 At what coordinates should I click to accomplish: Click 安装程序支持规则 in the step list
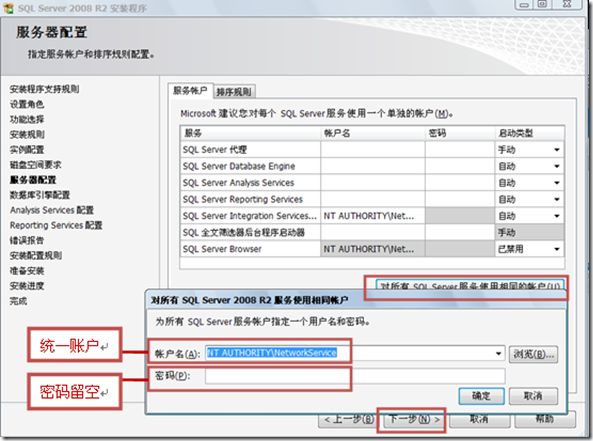(x=44, y=89)
